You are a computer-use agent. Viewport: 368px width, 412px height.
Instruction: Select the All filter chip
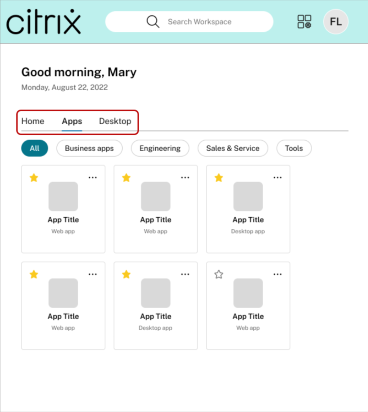35,148
